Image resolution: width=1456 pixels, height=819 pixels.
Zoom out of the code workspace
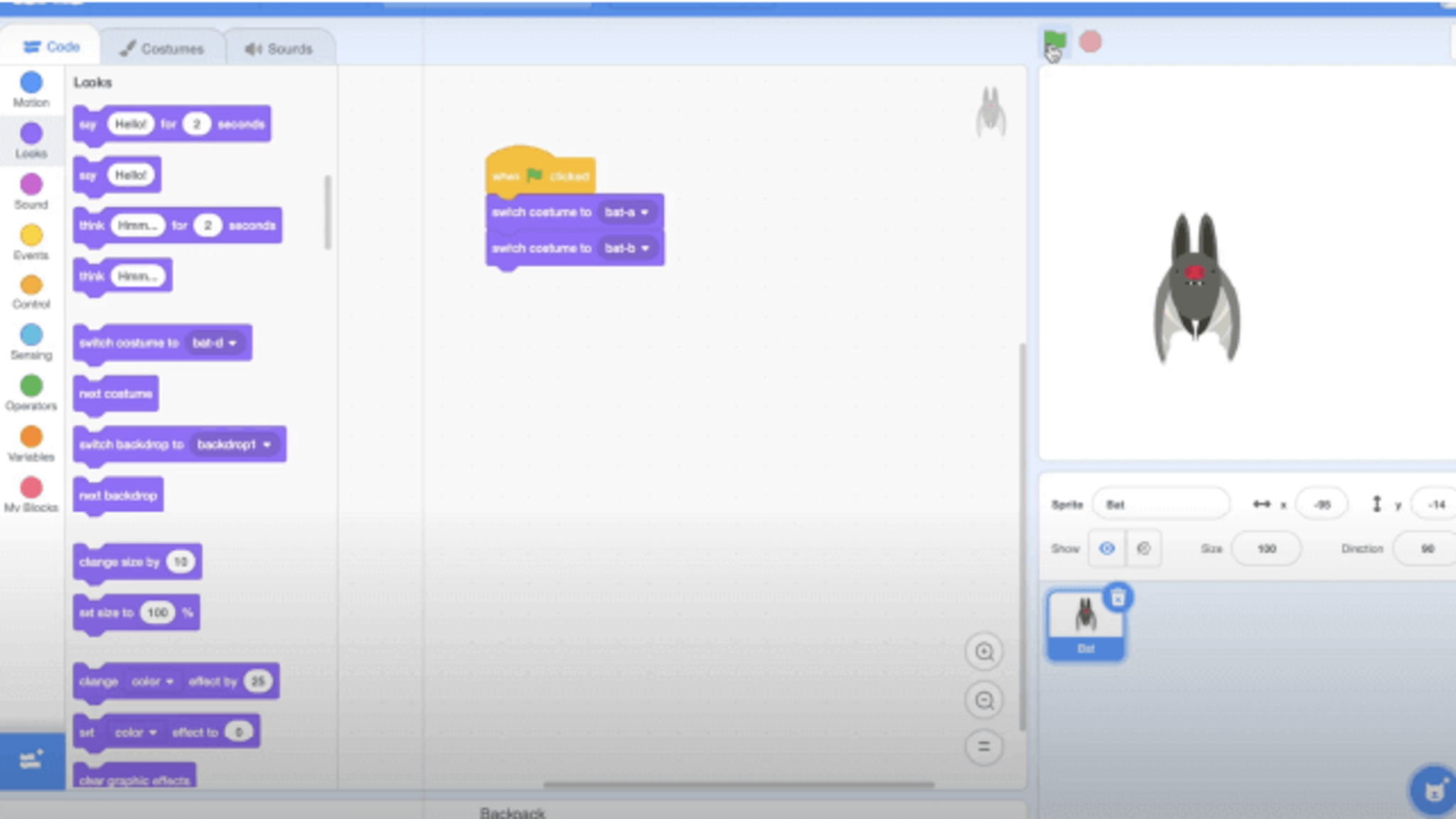pyautogui.click(x=984, y=700)
